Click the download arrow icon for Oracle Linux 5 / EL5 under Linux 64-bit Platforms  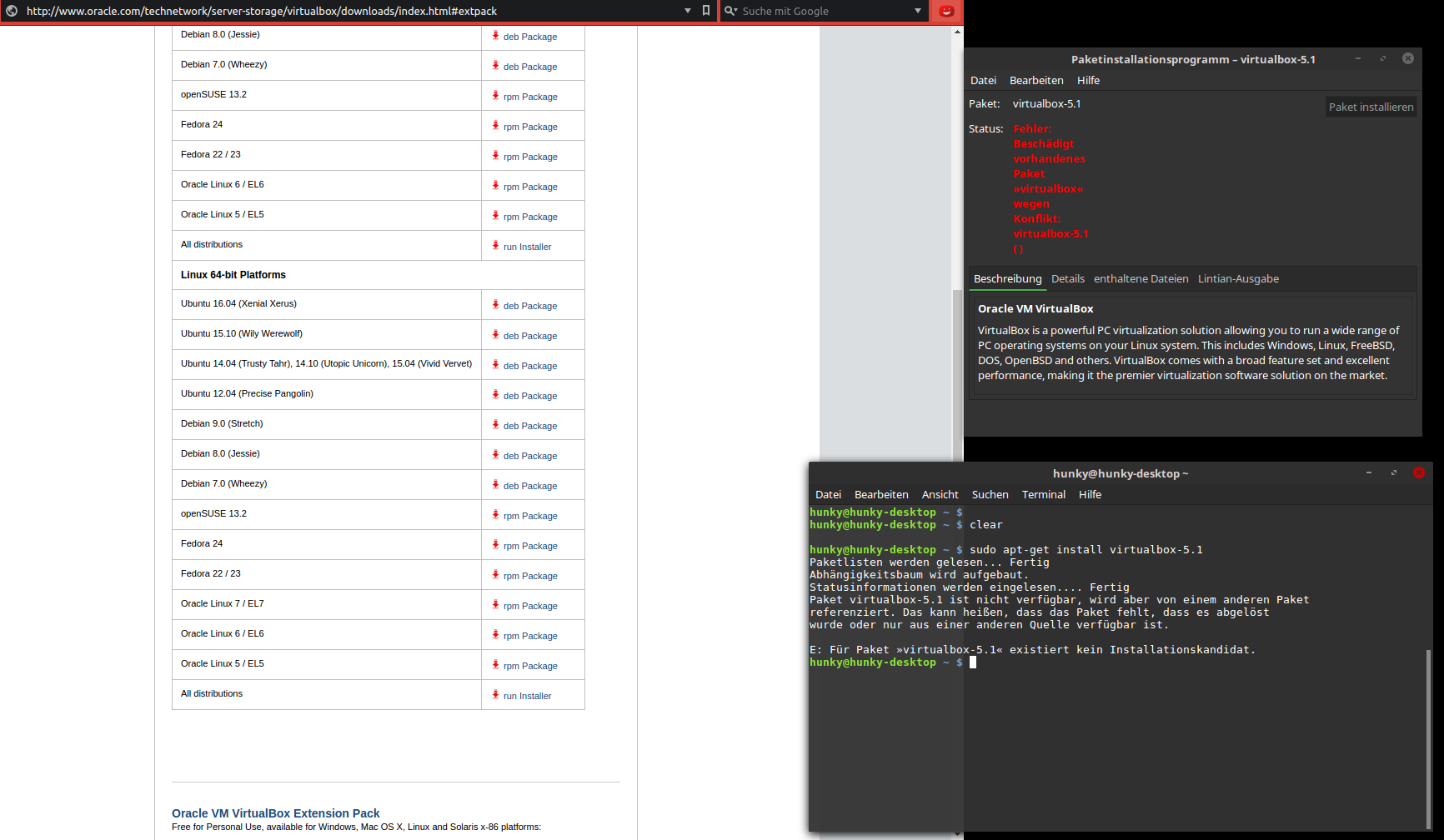tap(495, 664)
